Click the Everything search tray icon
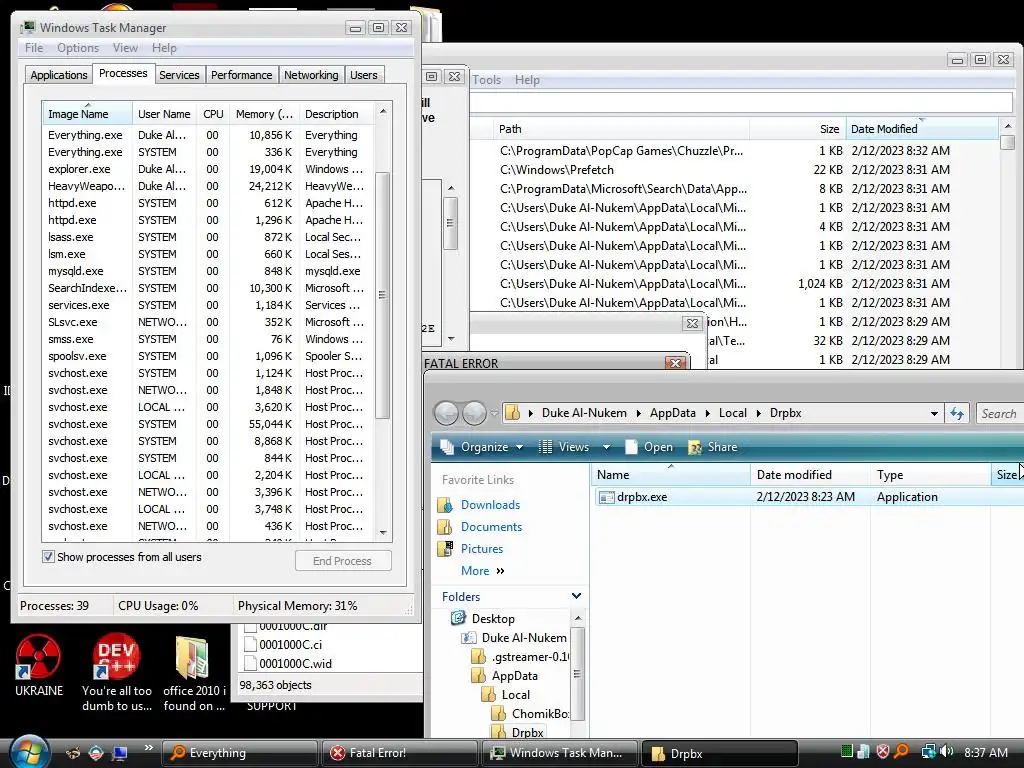The width and height of the screenshot is (1024, 768). click(x=901, y=752)
